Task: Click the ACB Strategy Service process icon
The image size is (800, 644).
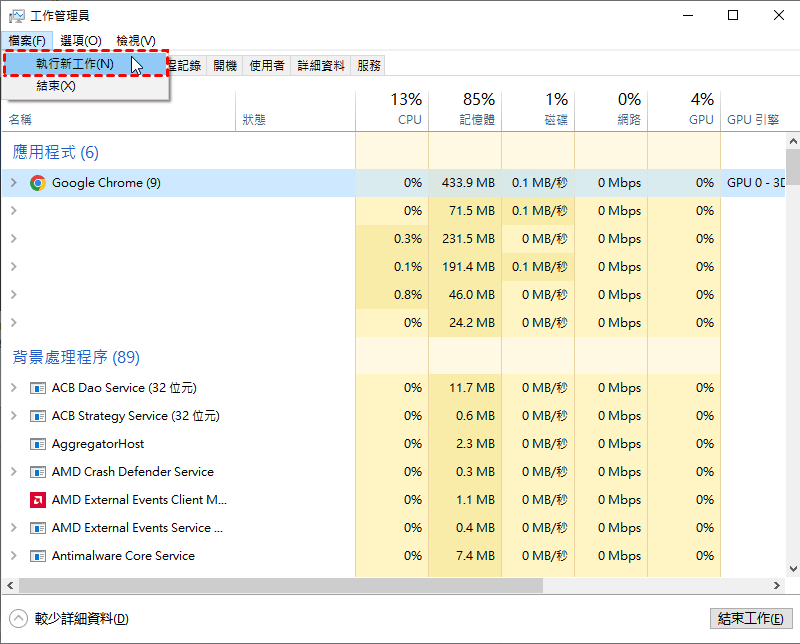Action: [x=38, y=416]
